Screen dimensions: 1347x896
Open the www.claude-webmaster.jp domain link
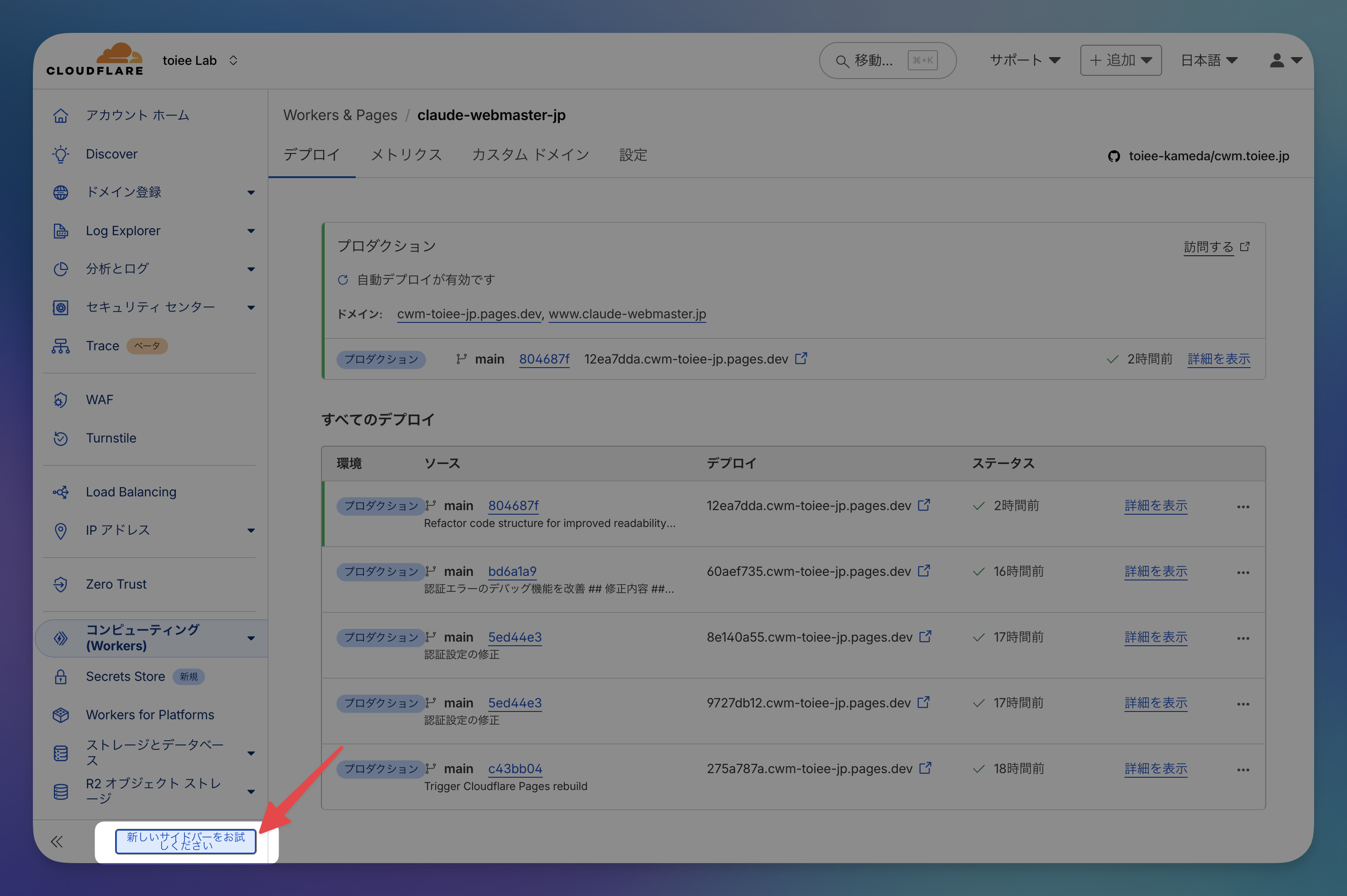(x=626, y=314)
